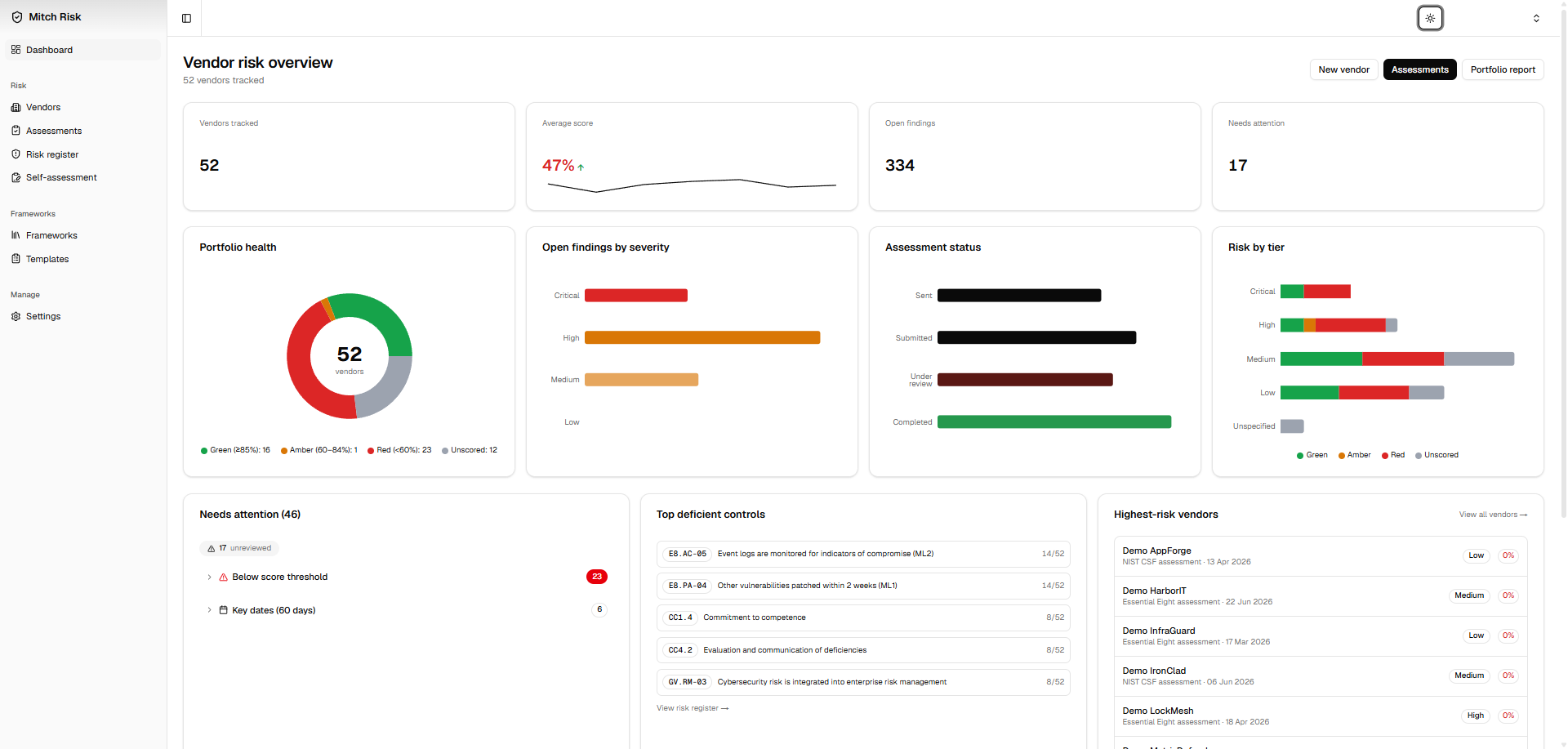The image size is (1568, 749).
Task: Click the light orange Medium severity bar
Action: (x=642, y=380)
